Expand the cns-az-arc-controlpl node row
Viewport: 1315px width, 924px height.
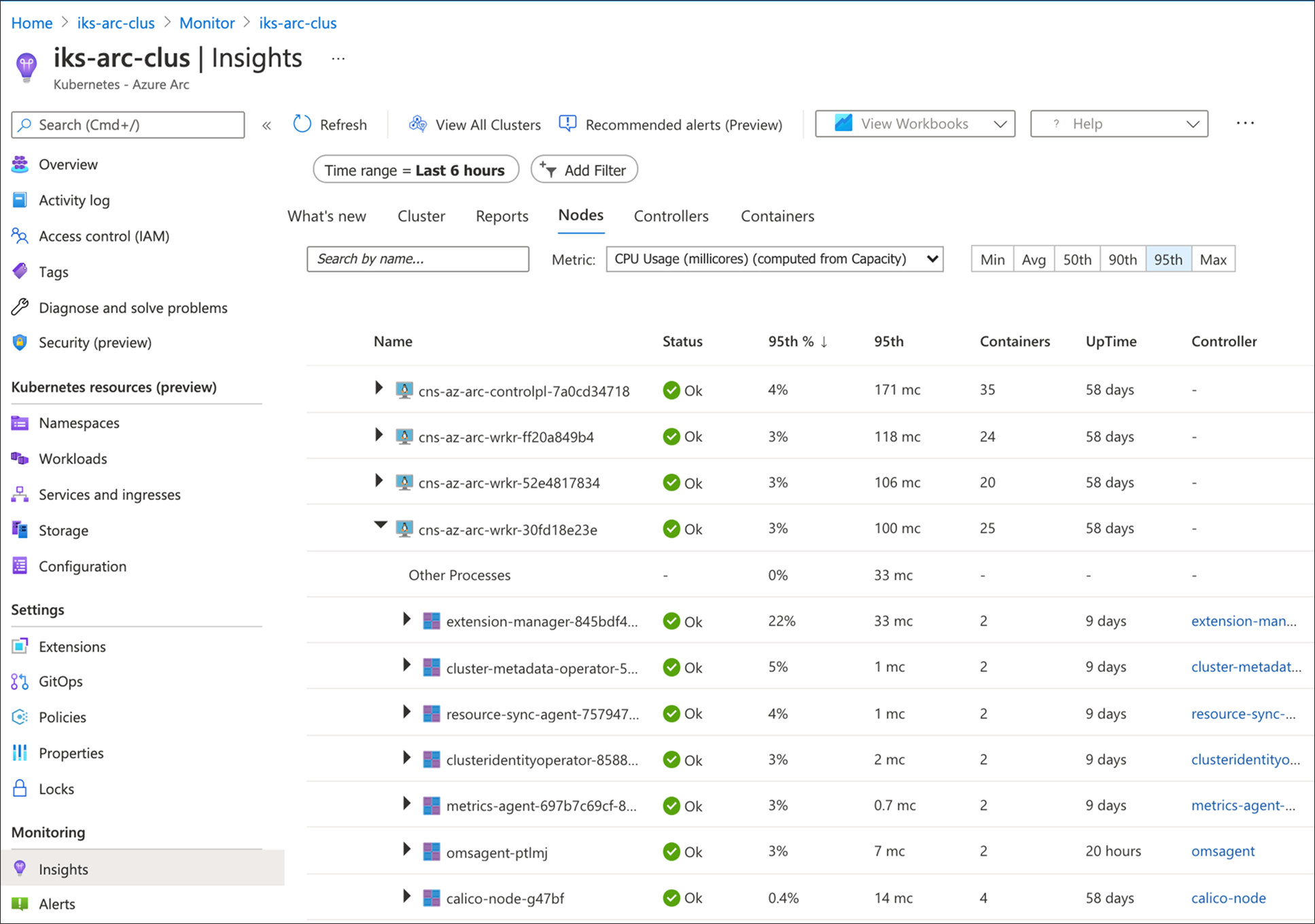coord(379,388)
